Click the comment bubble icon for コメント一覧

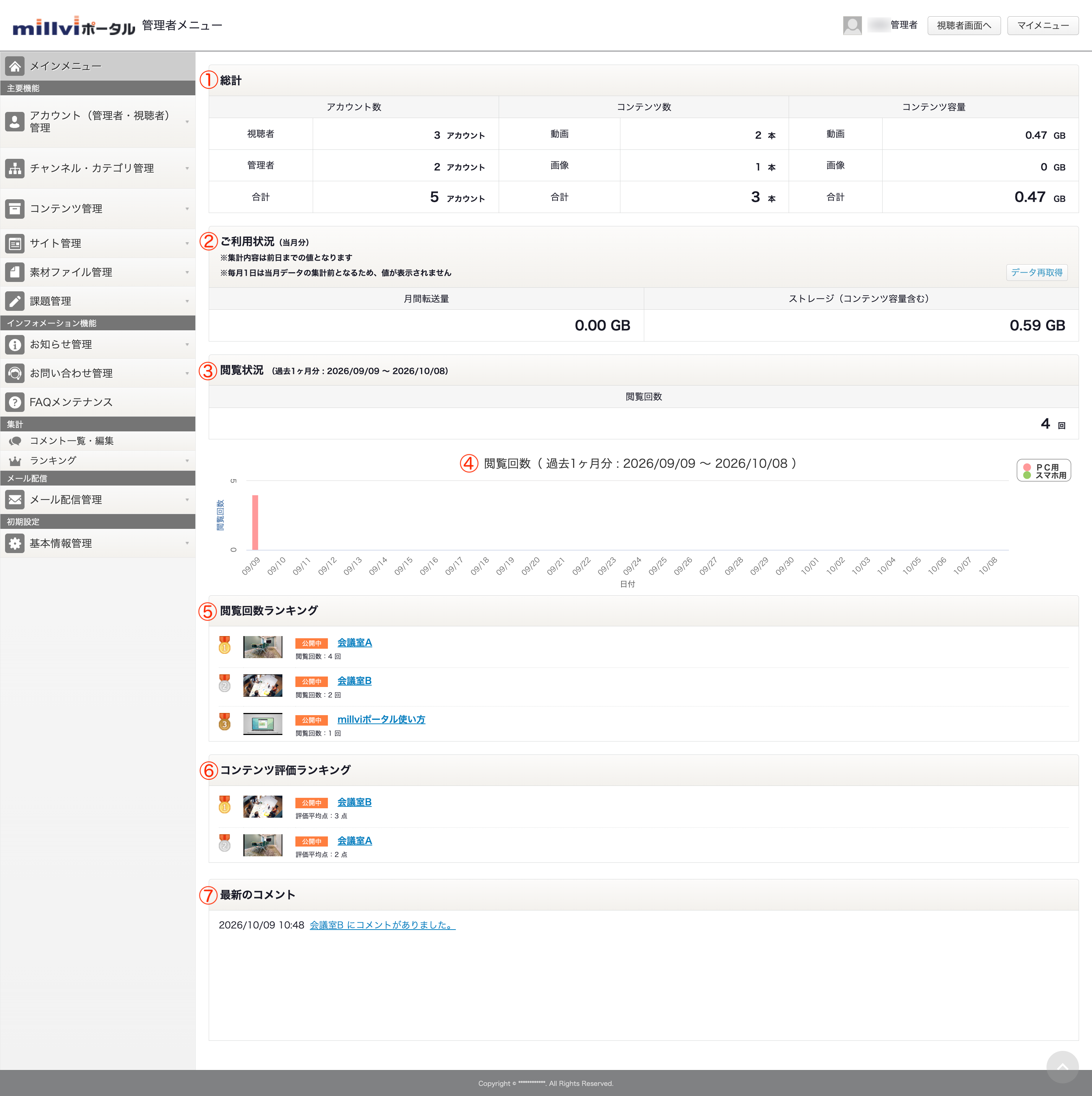tap(15, 441)
